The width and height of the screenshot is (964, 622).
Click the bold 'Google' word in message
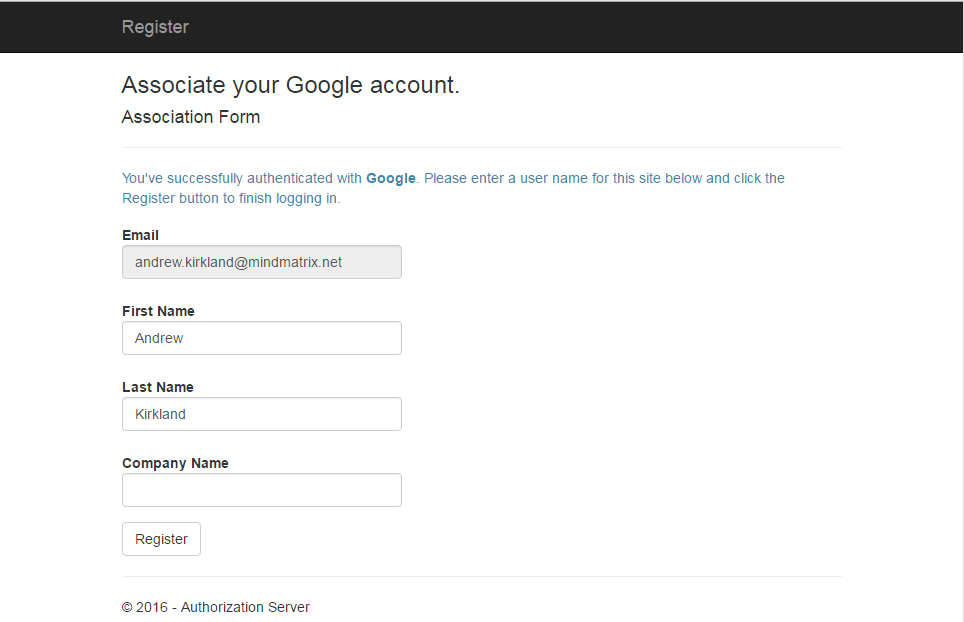tap(391, 178)
